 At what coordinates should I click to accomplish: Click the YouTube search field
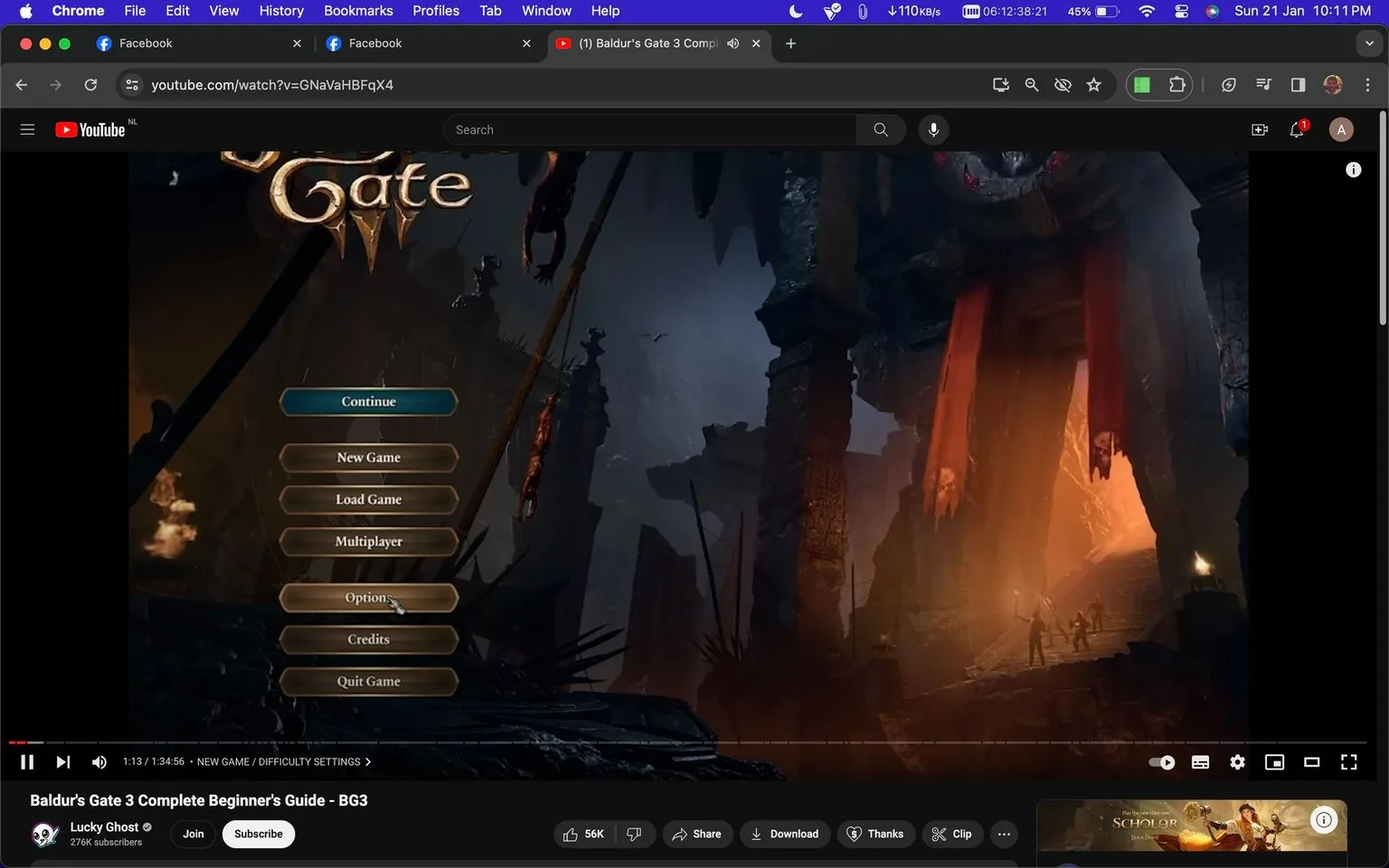point(649,129)
